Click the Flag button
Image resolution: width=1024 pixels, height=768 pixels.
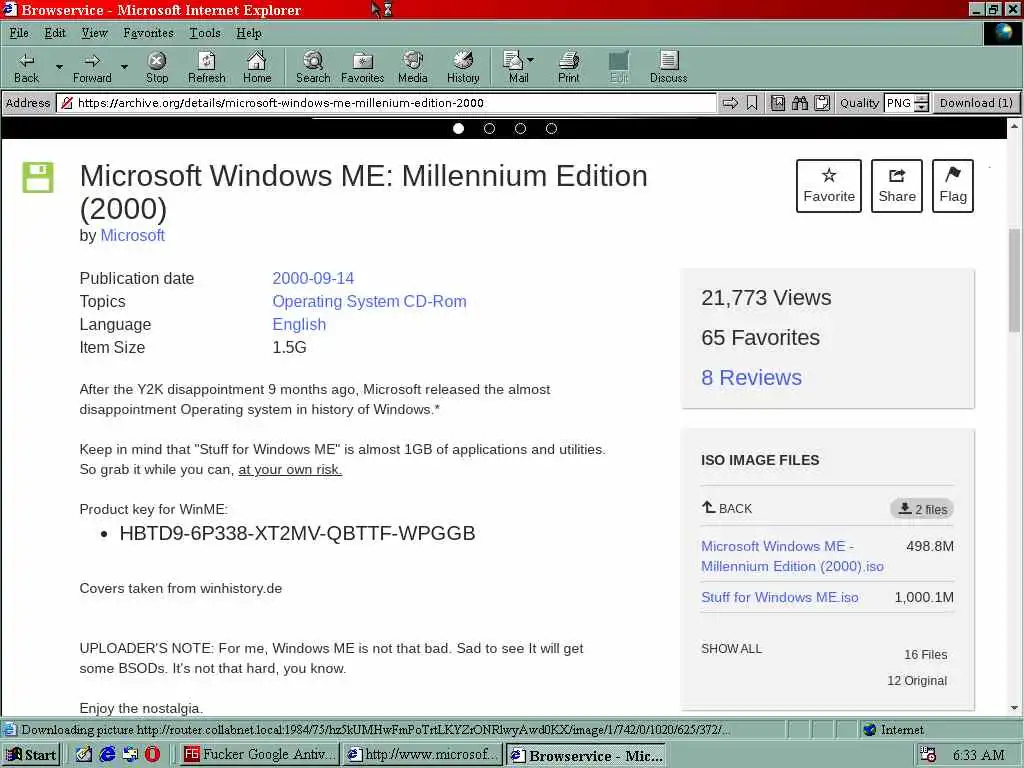953,185
